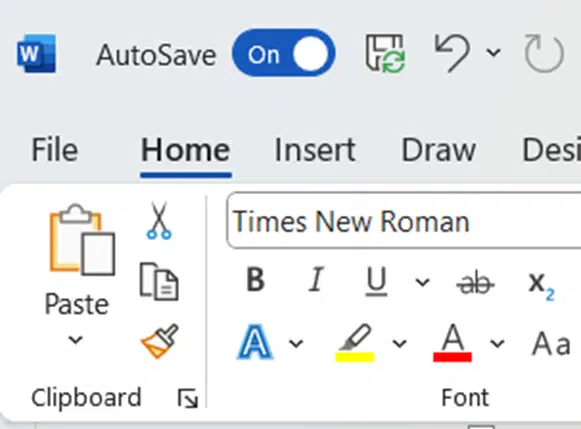Apply the yellow text highlight color
Viewport: 581px width, 429px height.
[x=355, y=343]
